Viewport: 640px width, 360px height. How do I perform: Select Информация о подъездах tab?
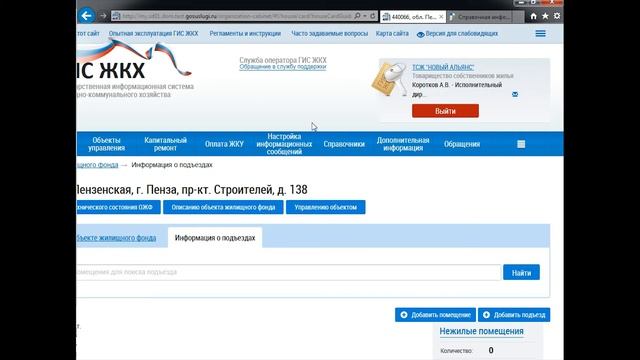215,238
